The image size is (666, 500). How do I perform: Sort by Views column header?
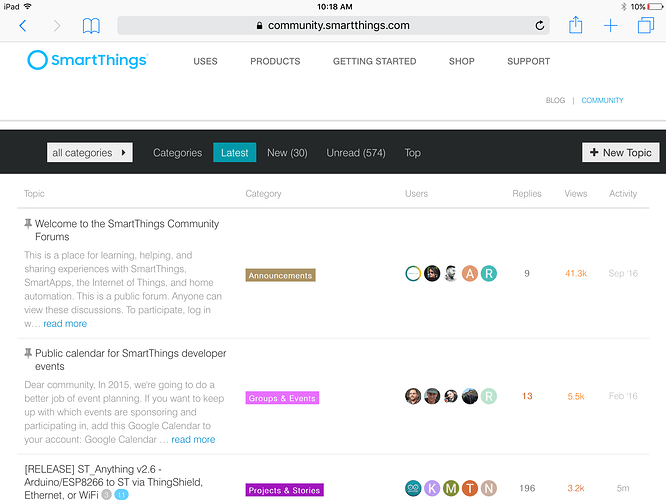pos(576,193)
